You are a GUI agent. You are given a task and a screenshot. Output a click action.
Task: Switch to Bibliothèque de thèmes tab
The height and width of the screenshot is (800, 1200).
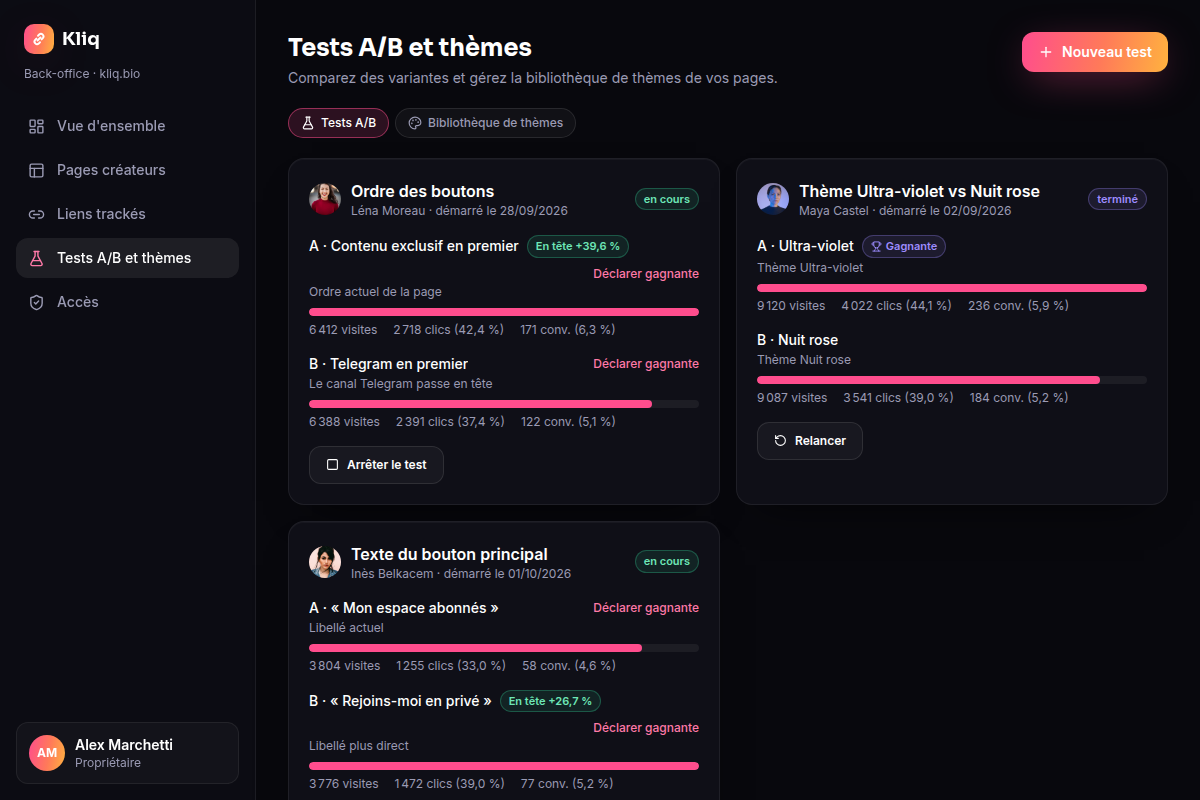click(x=485, y=123)
